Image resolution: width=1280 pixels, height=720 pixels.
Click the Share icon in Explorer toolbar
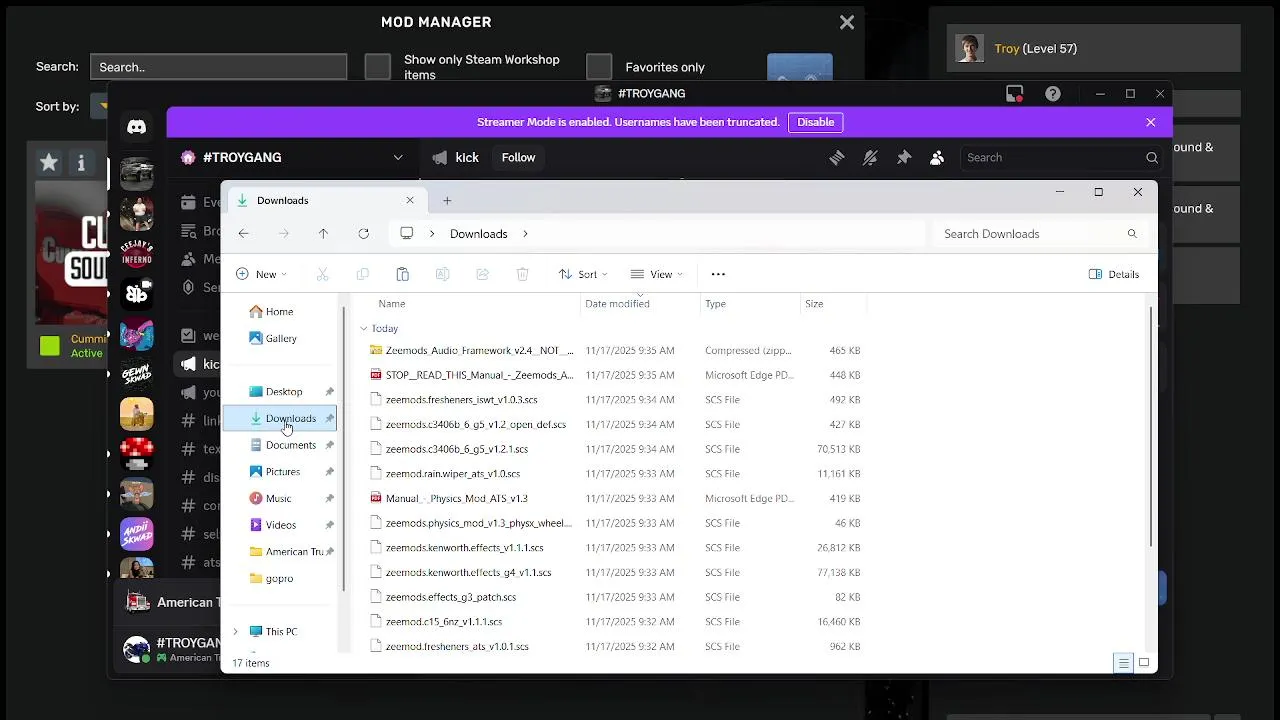[482, 274]
